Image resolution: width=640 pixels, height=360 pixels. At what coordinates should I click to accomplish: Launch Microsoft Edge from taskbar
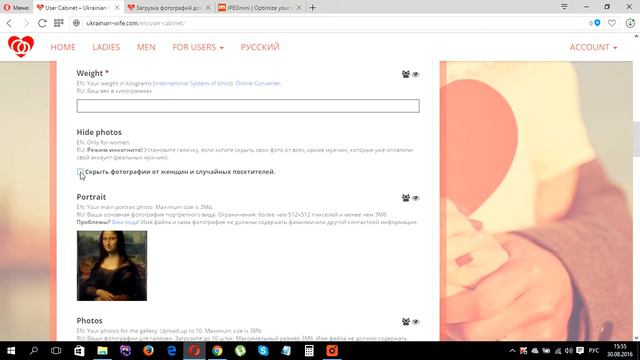tap(171, 351)
